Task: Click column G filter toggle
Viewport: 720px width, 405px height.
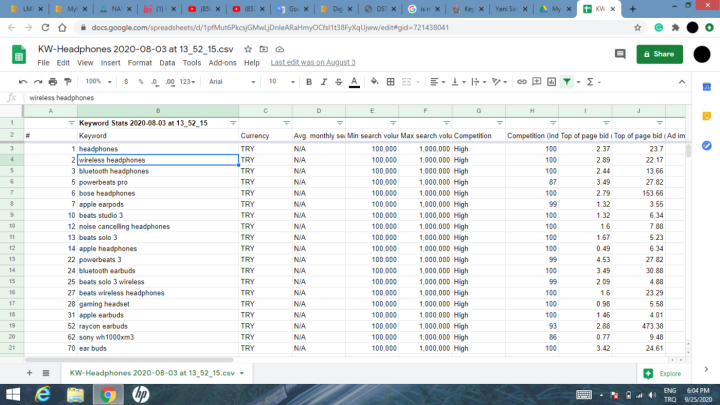Action: click(x=499, y=123)
